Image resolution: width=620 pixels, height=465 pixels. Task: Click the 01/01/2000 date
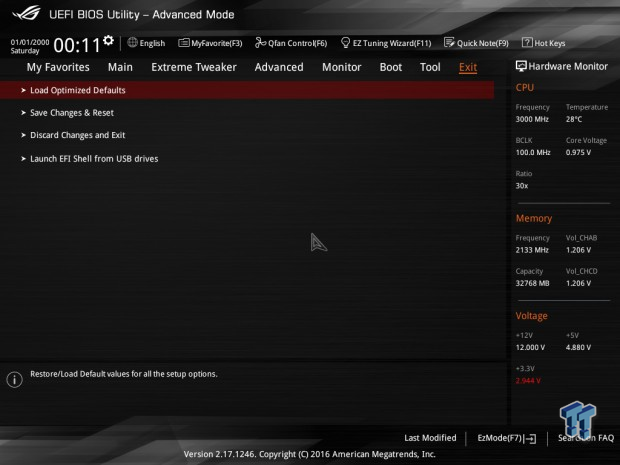tap(30, 42)
